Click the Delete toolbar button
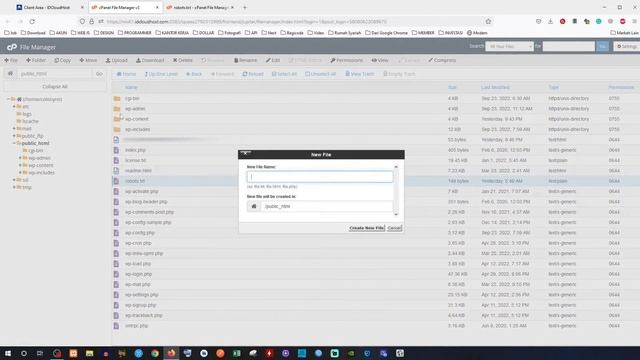This screenshot has width=640, height=360. [182, 60]
